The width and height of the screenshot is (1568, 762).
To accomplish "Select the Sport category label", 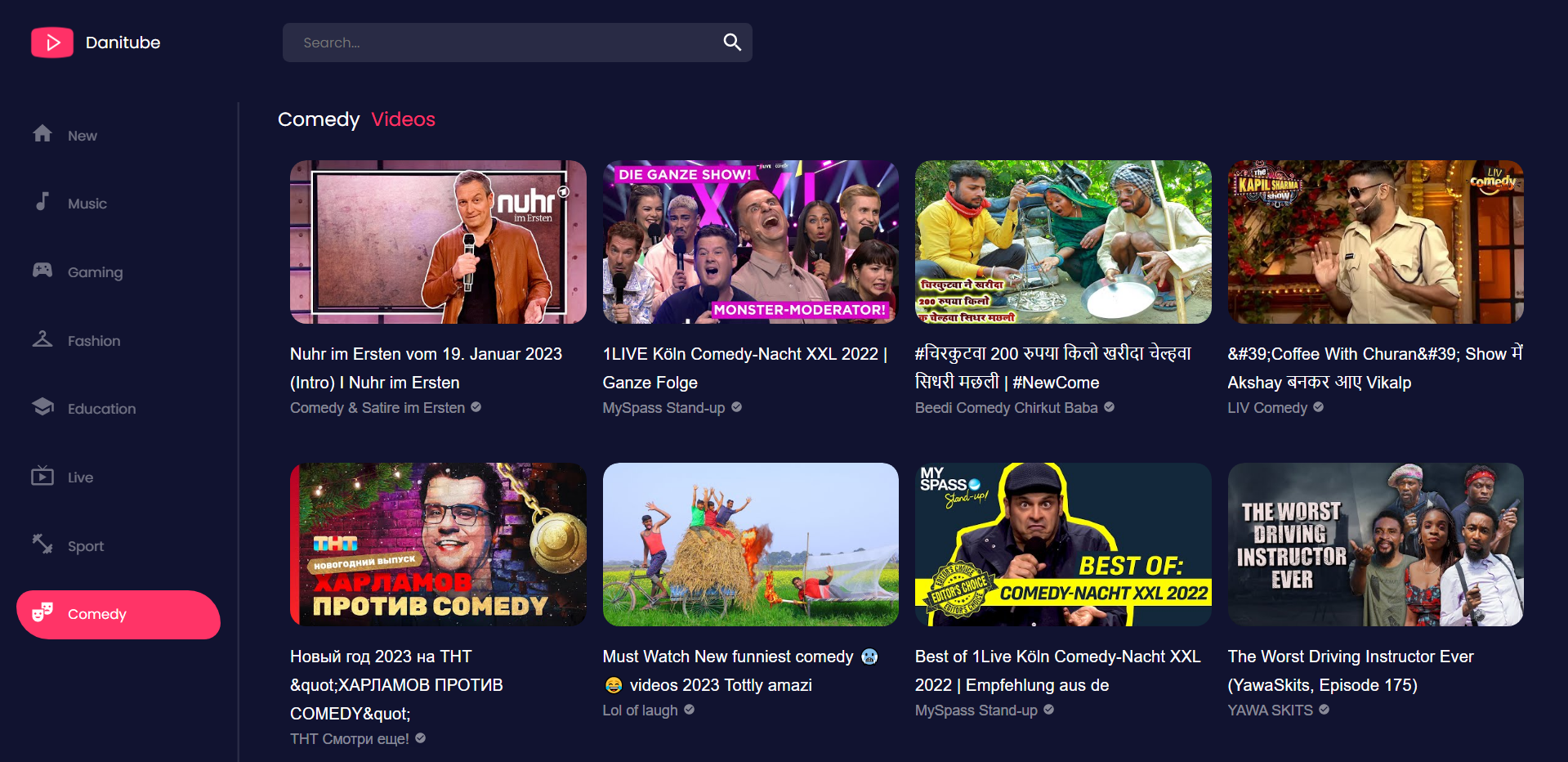I will (x=86, y=546).
